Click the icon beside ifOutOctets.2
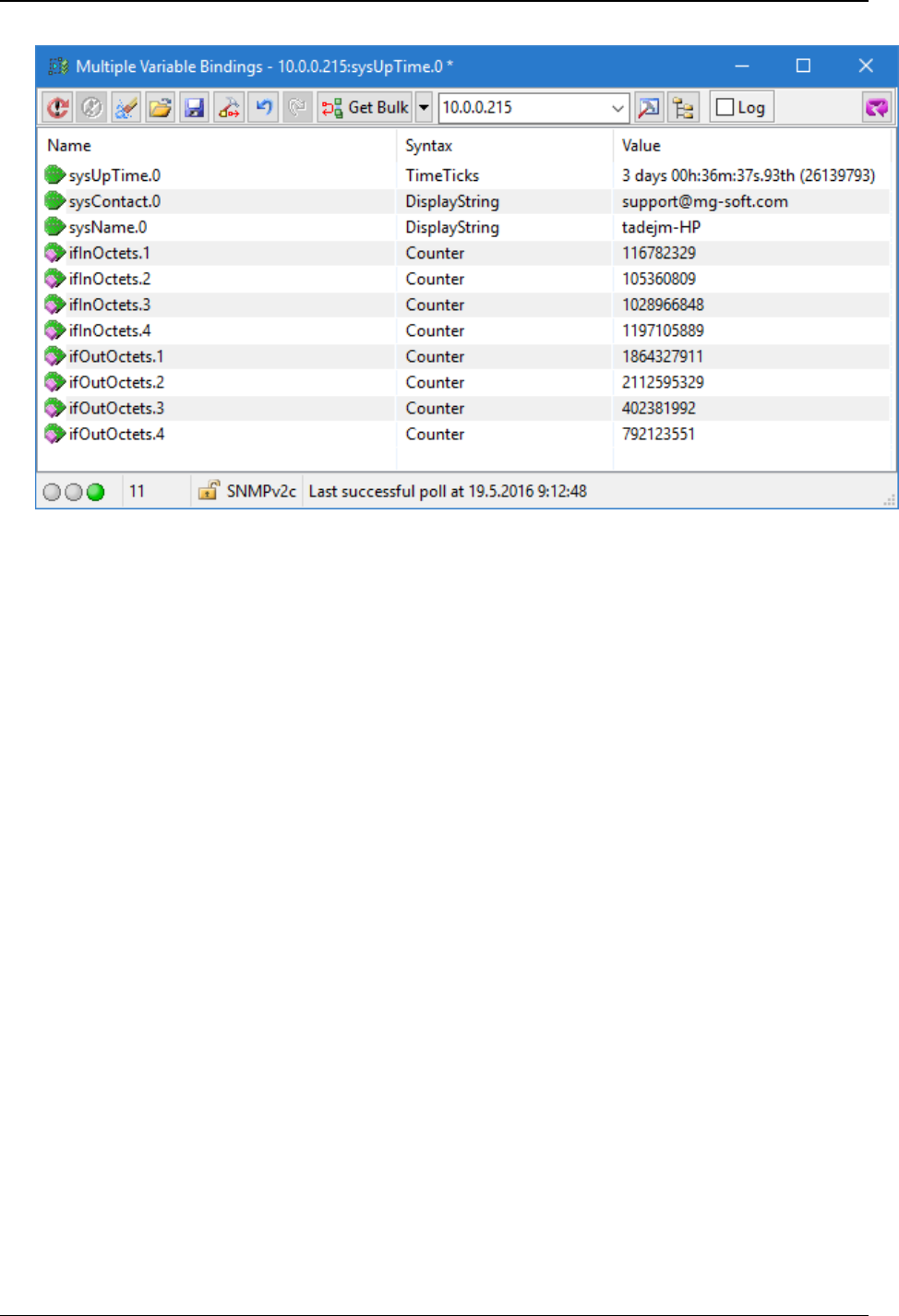 click(54, 381)
